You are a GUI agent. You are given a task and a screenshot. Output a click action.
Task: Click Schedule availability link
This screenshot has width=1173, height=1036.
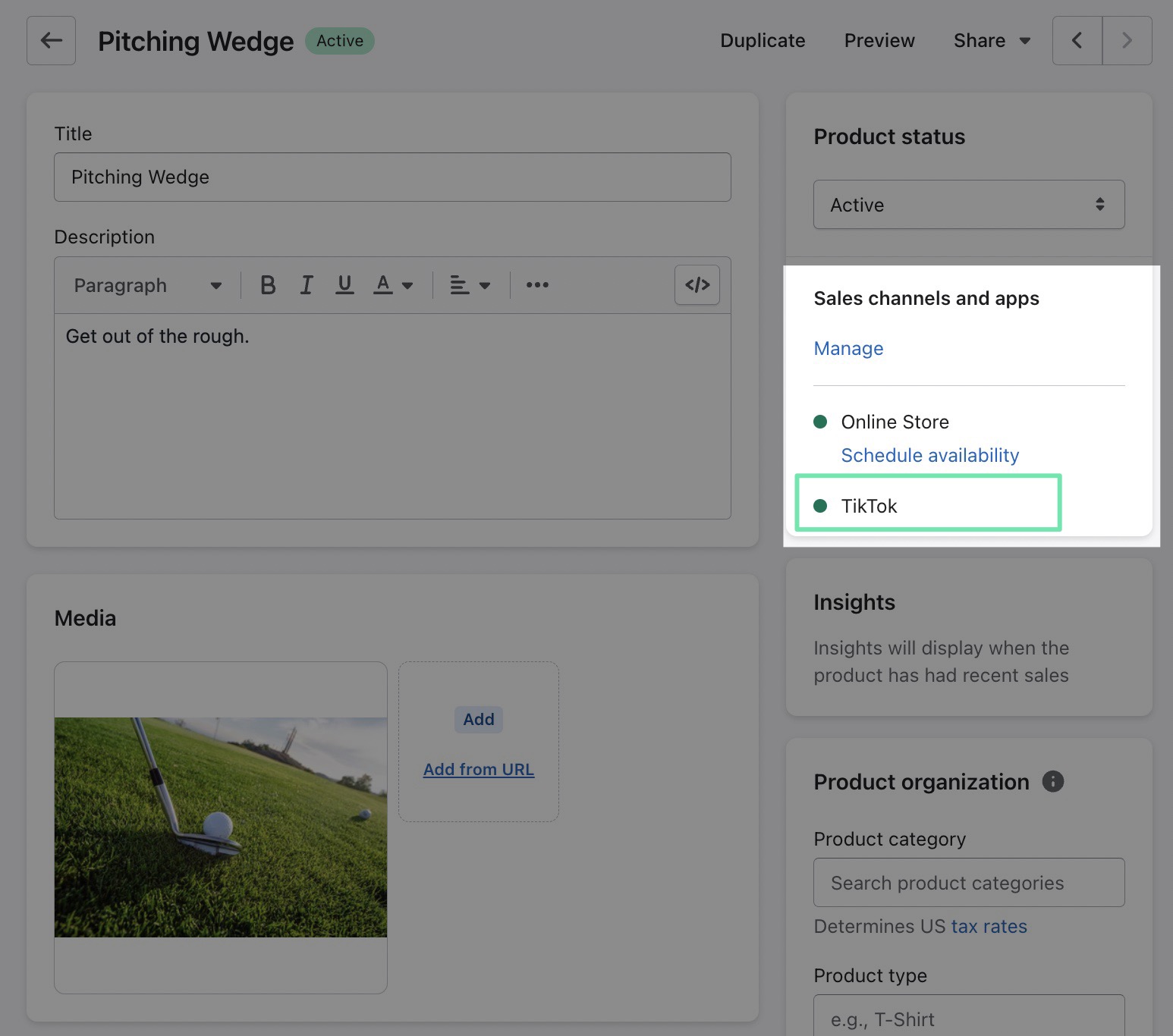click(x=929, y=455)
